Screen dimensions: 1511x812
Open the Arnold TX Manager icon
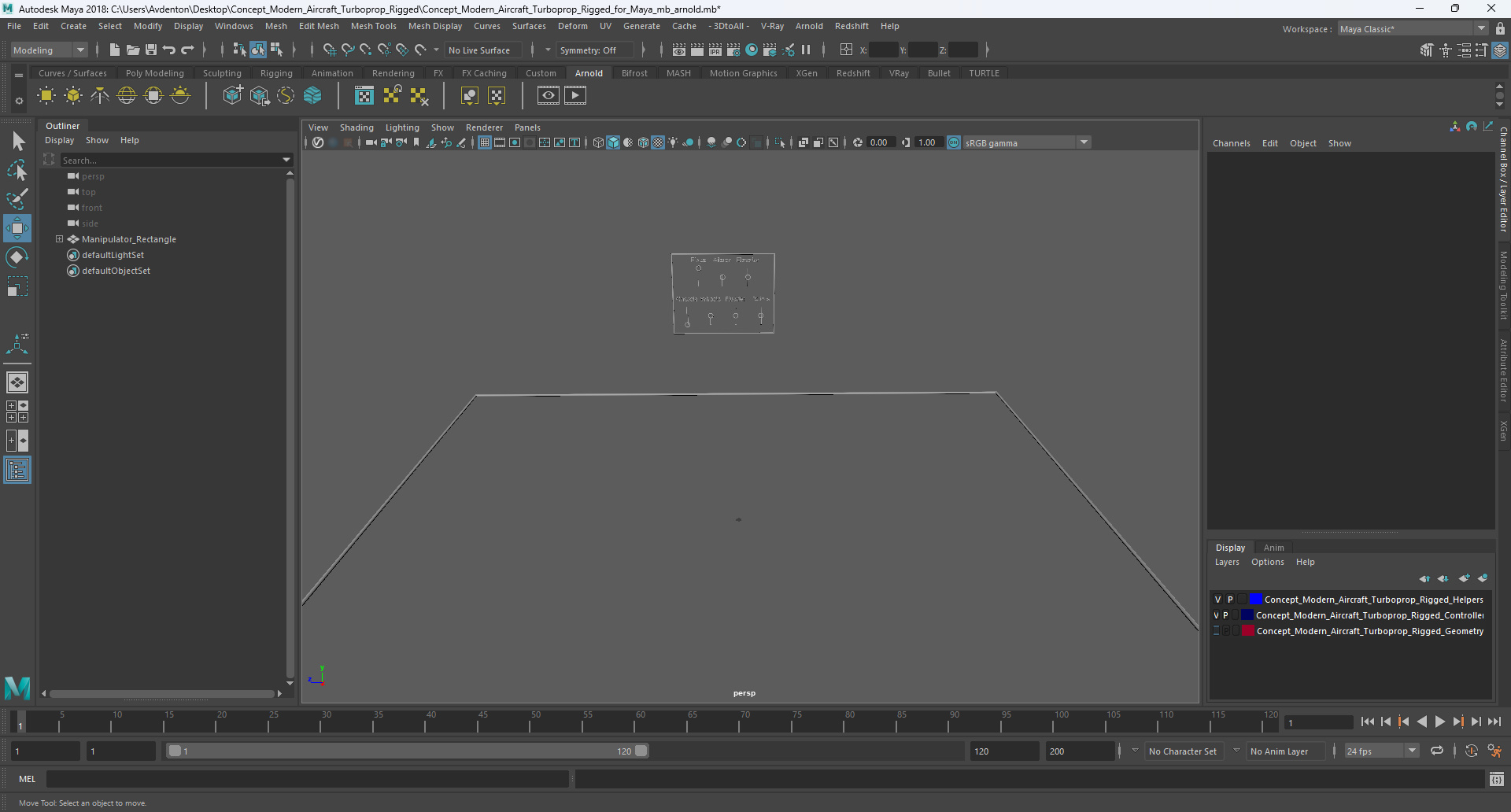(x=364, y=96)
